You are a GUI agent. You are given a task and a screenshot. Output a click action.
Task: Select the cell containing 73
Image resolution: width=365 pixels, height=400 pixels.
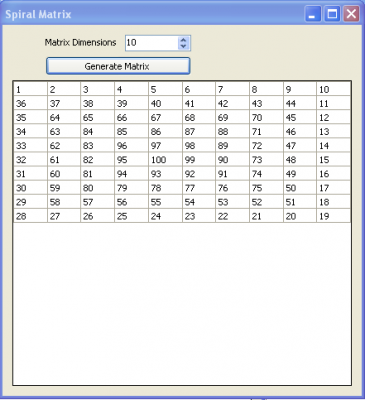(x=267, y=160)
